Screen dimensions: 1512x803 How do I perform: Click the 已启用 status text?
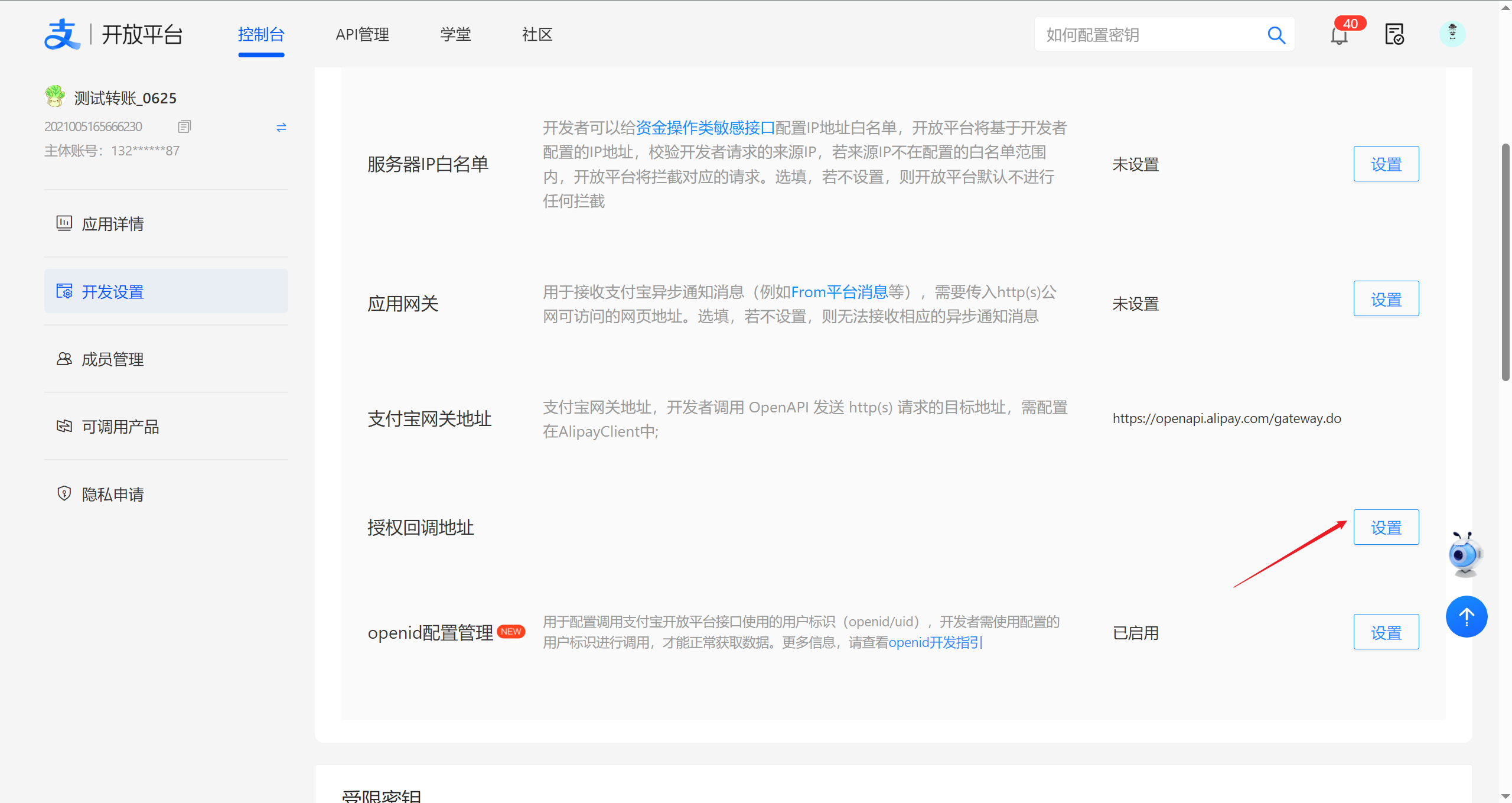pos(1135,633)
